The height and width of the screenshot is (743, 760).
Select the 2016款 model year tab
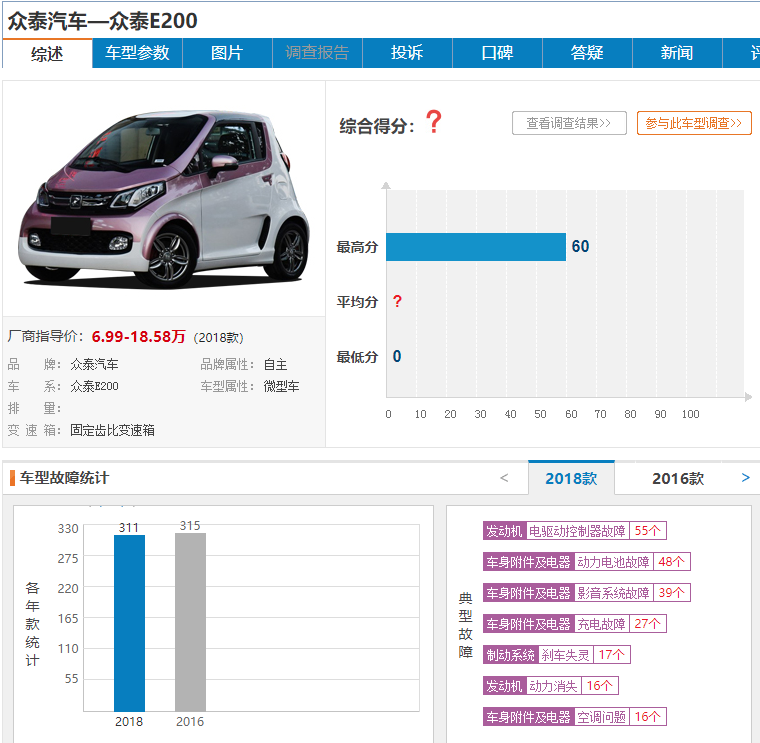click(678, 478)
